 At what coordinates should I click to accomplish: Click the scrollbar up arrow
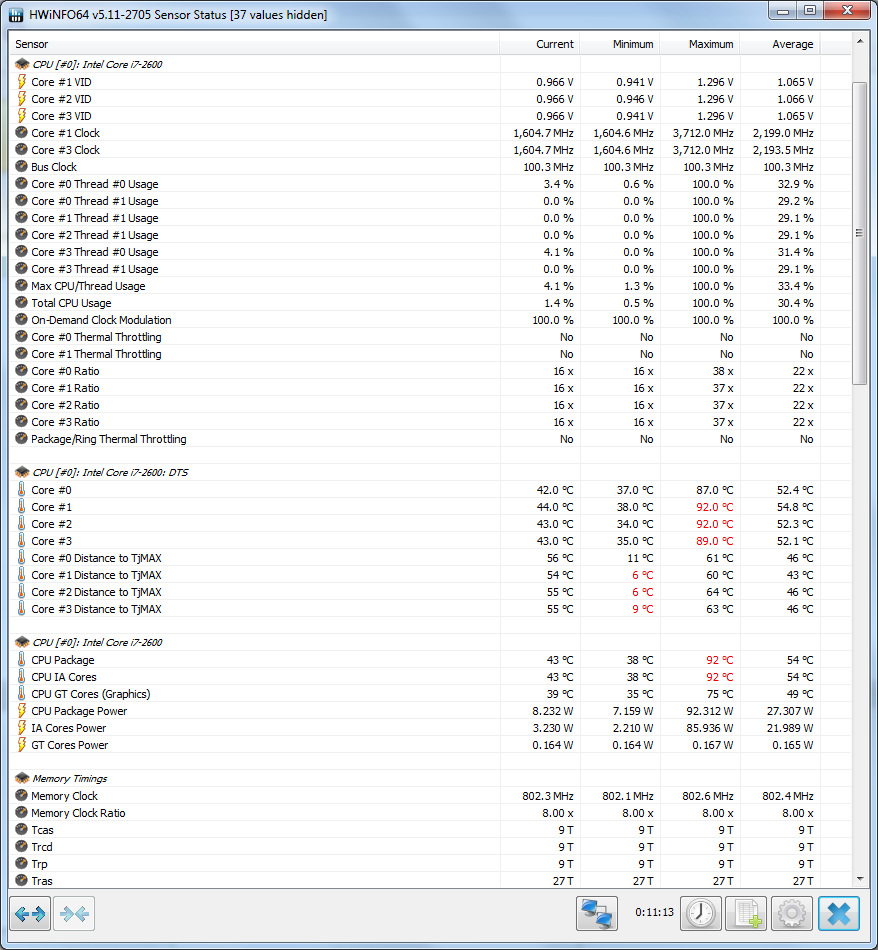point(859,41)
